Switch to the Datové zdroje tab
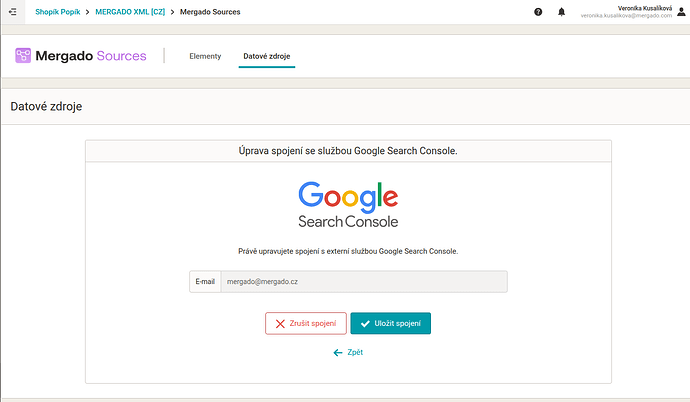 click(x=267, y=56)
